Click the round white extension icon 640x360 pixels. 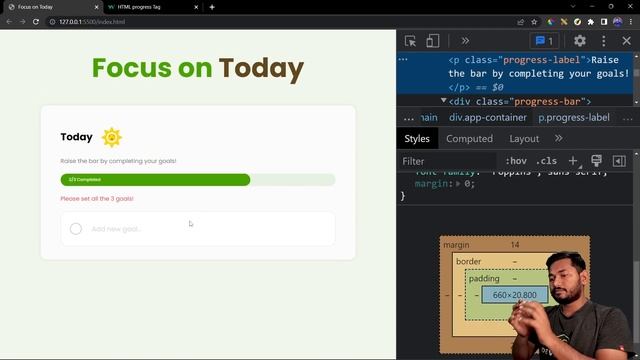[x=577, y=22]
